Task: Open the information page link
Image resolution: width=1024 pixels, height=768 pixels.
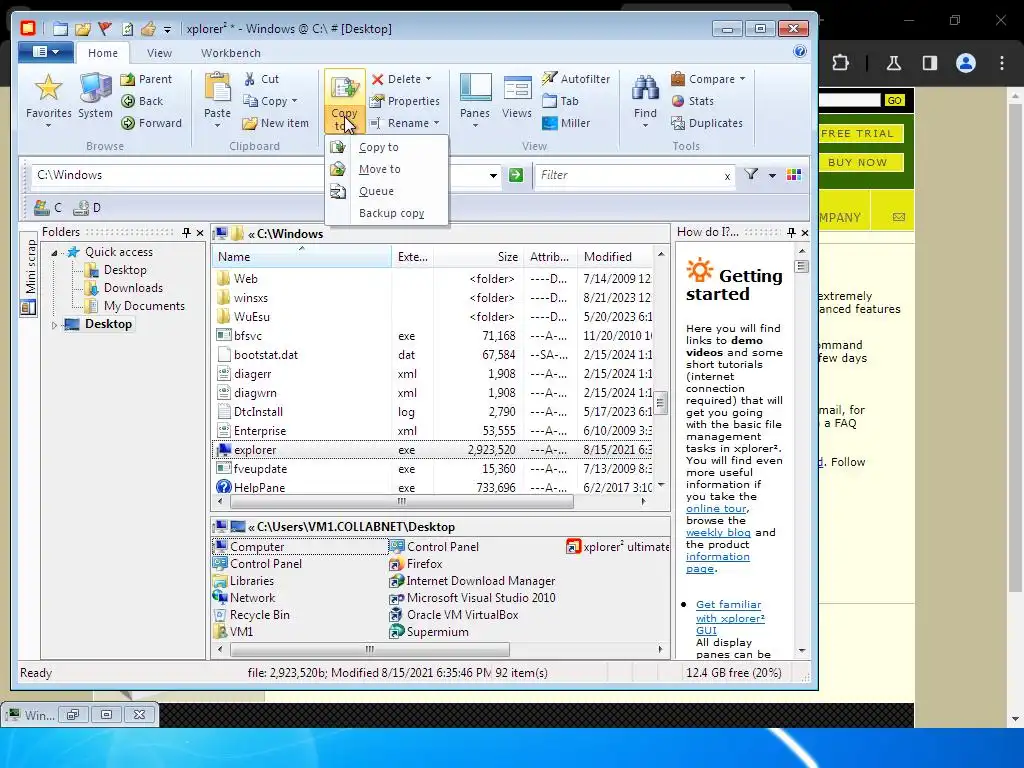Action: (x=717, y=562)
